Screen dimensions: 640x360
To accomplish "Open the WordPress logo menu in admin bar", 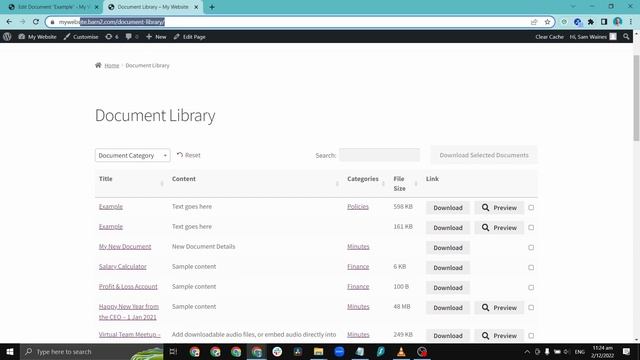I will pos(7,37).
